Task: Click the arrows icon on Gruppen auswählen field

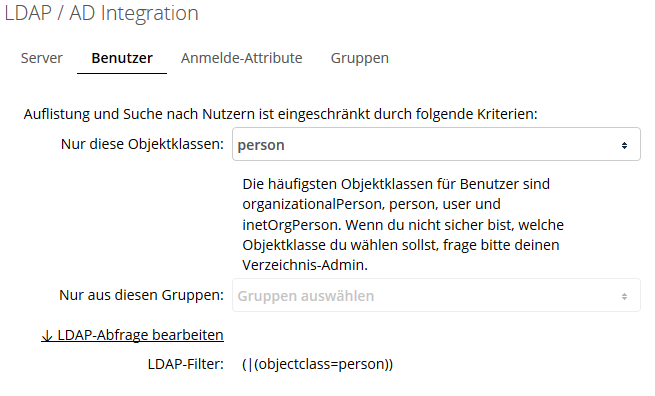Action: pos(624,296)
